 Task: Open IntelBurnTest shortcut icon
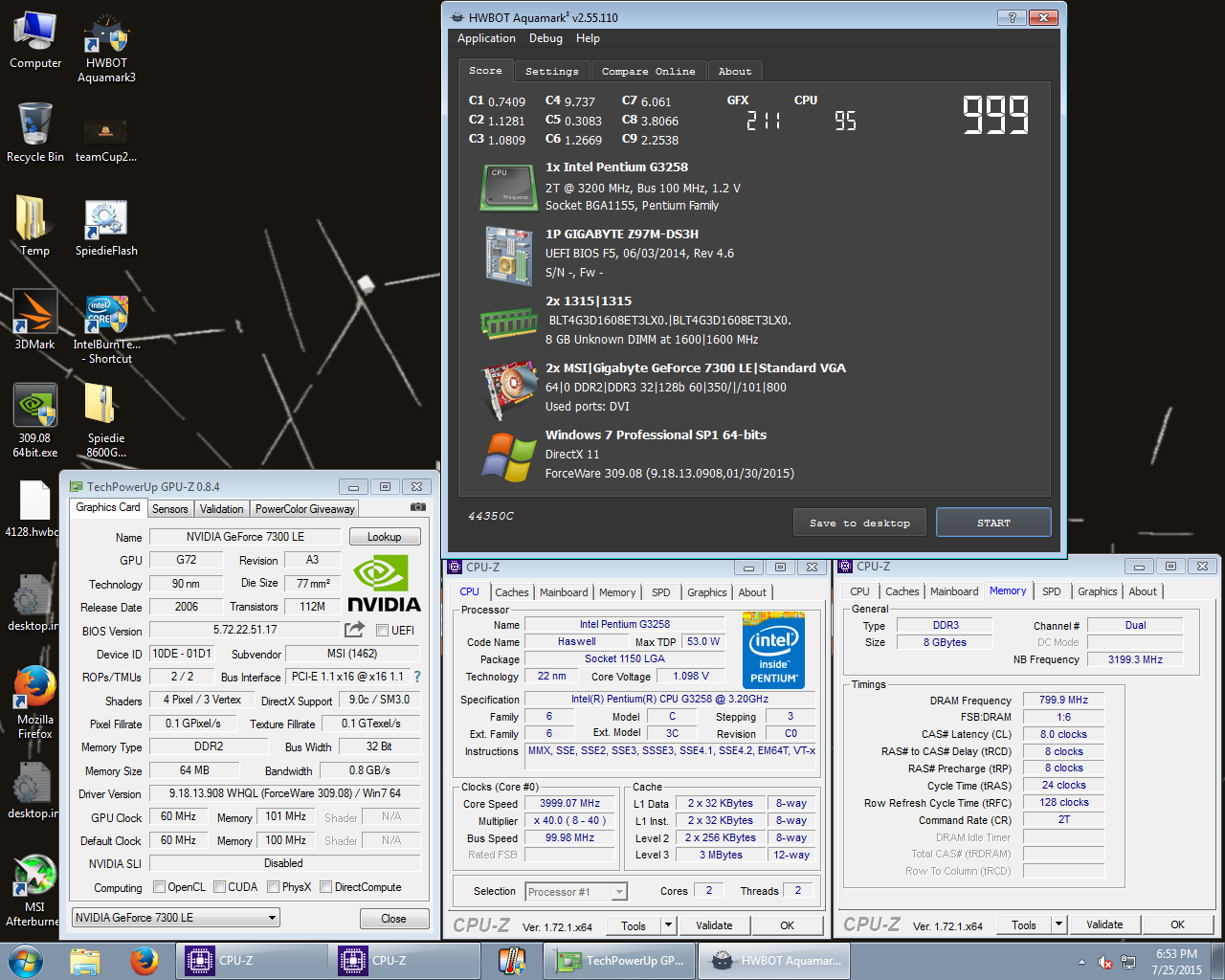pos(106,327)
